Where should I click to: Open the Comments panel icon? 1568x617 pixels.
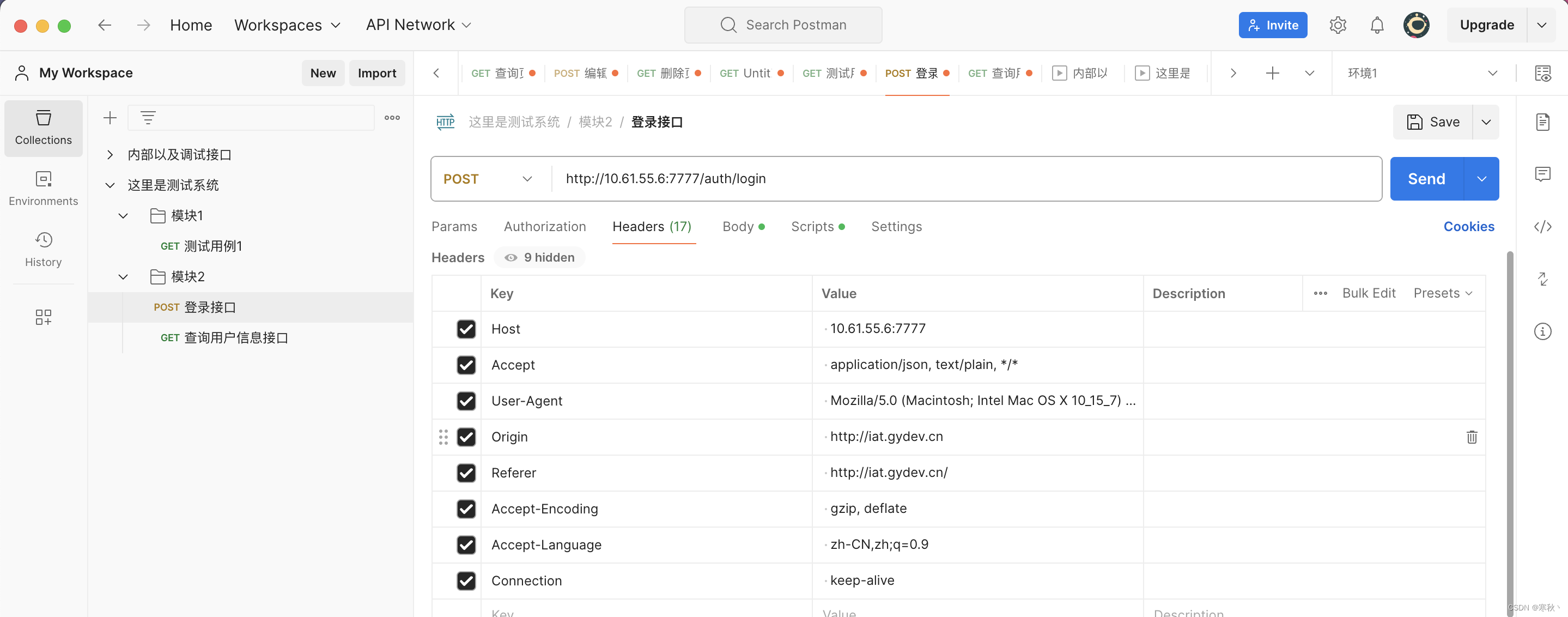pyautogui.click(x=1543, y=174)
